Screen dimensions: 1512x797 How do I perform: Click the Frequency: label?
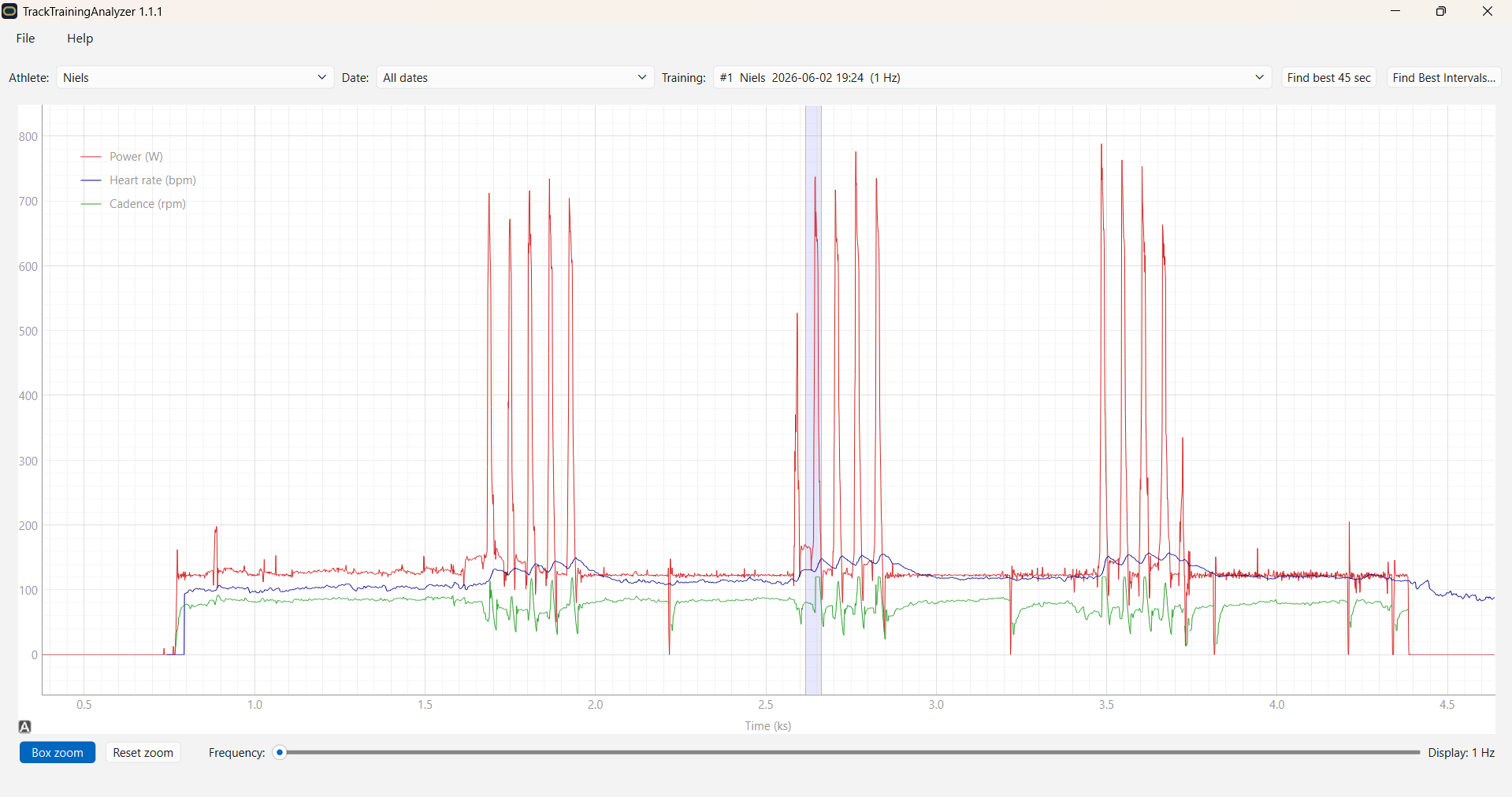pos(236,753)
